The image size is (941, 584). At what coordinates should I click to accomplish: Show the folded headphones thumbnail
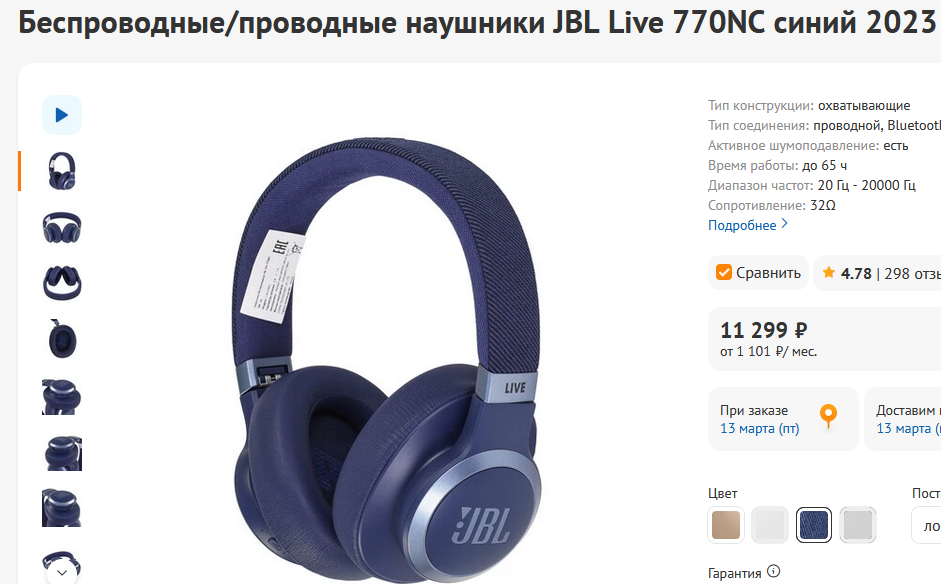click(62, 283)
